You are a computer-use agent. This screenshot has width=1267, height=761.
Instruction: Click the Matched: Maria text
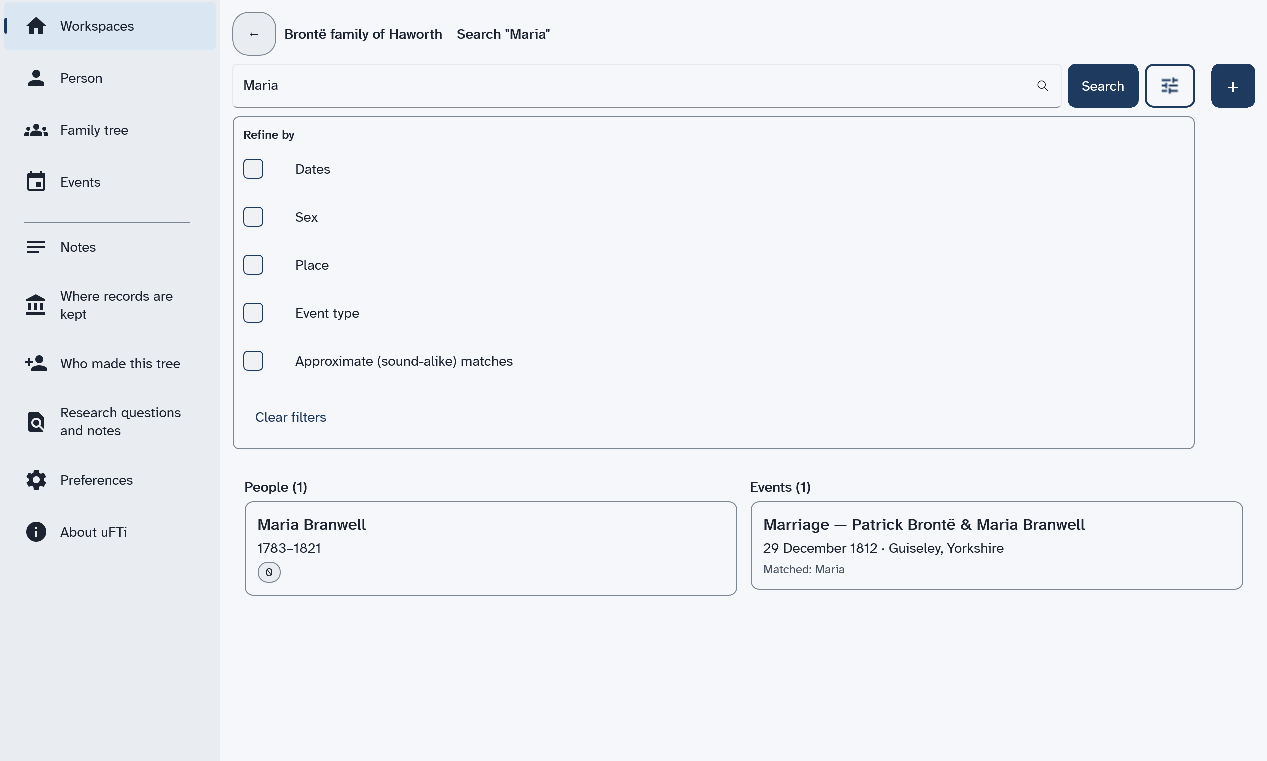[804, 569]
